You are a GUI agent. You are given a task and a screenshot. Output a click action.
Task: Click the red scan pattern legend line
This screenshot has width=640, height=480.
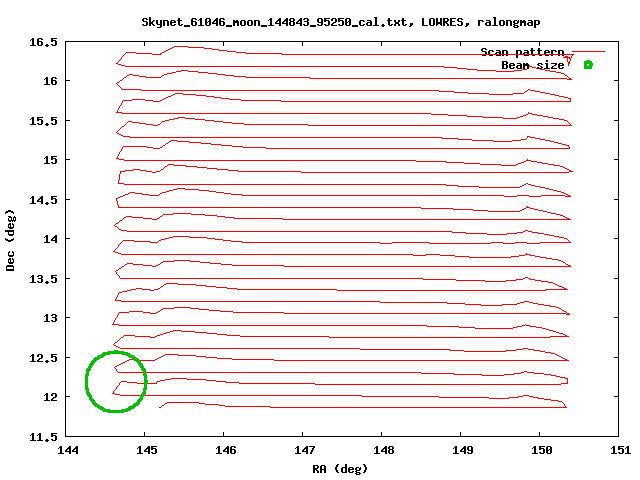click(588, 51)
